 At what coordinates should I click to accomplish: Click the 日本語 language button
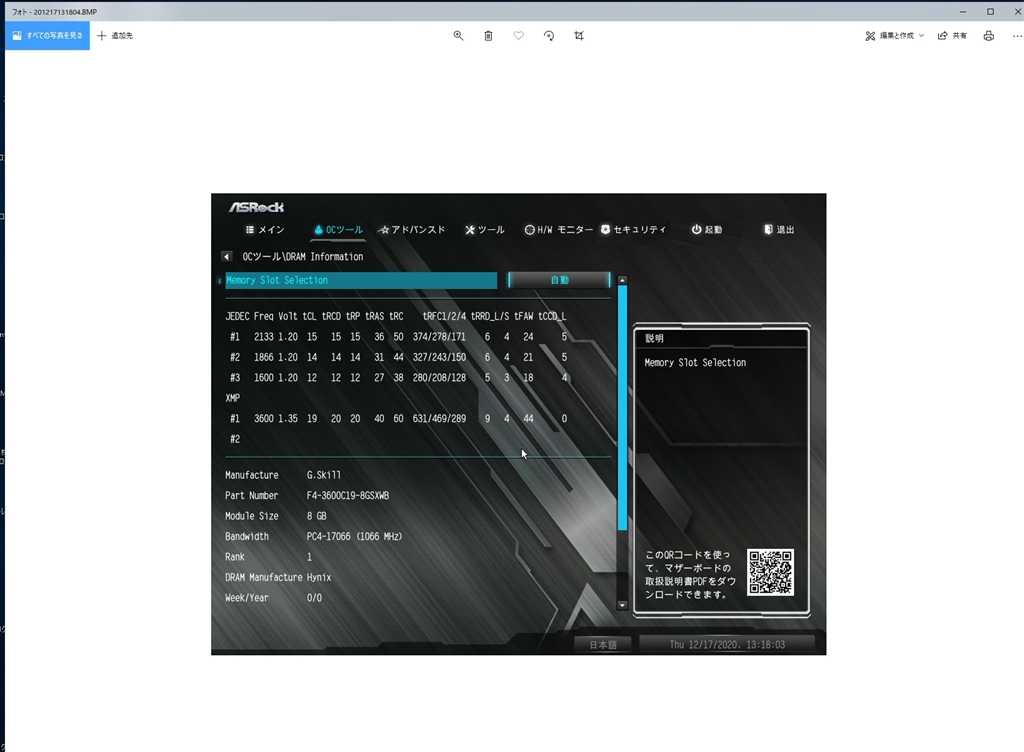tap(603, 645)
